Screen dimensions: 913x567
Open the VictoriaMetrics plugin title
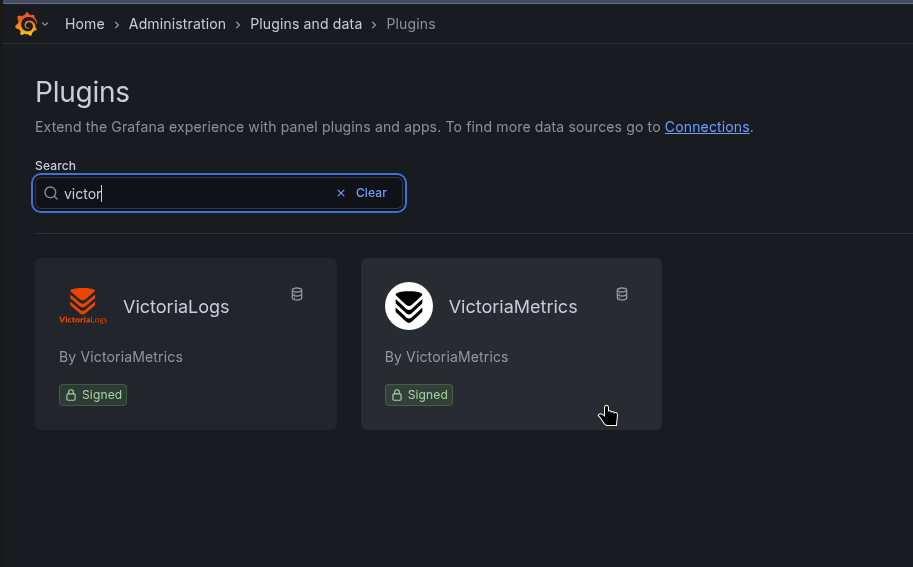click(x=513, y=307)
